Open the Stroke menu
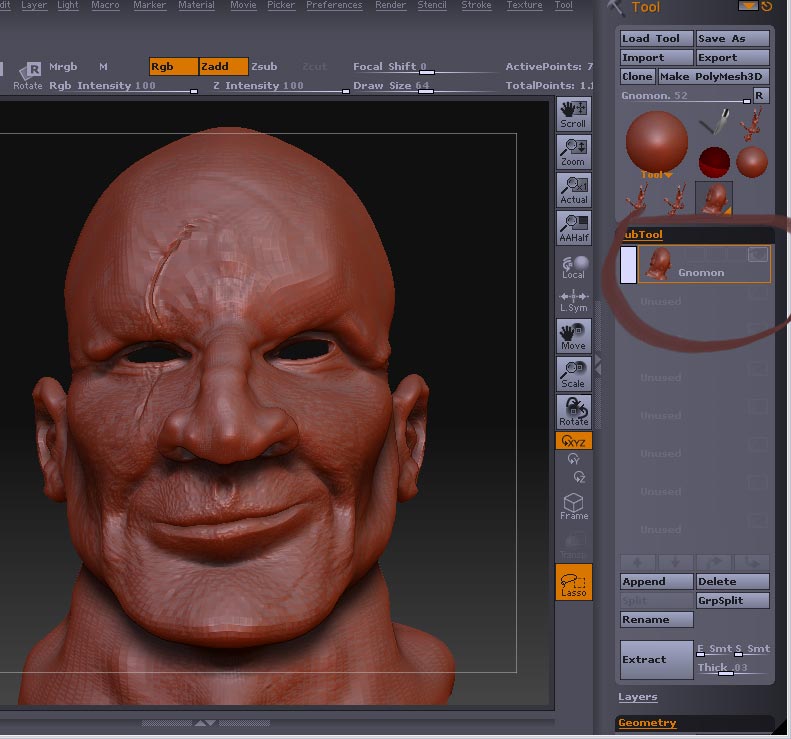 point(476,5)
